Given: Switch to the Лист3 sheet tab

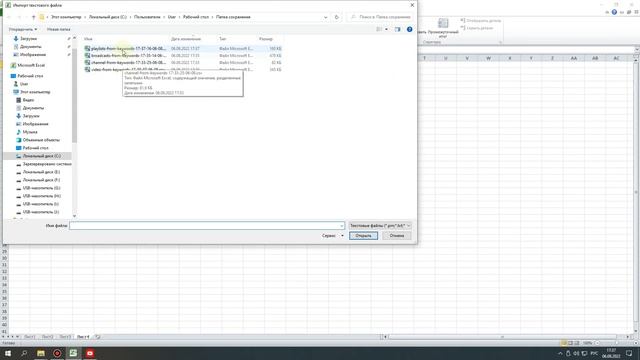Looking at the screenshot, I should (x=65, y=337).
